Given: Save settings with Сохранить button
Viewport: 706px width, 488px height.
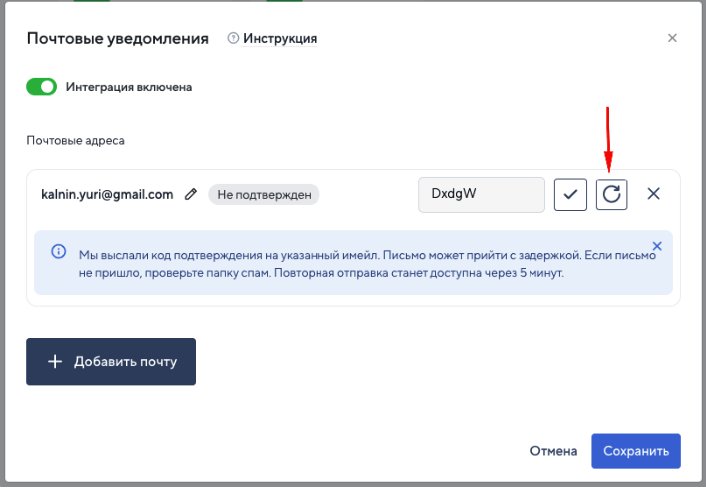Looking at the screenshot, I should tap(635, 451).
